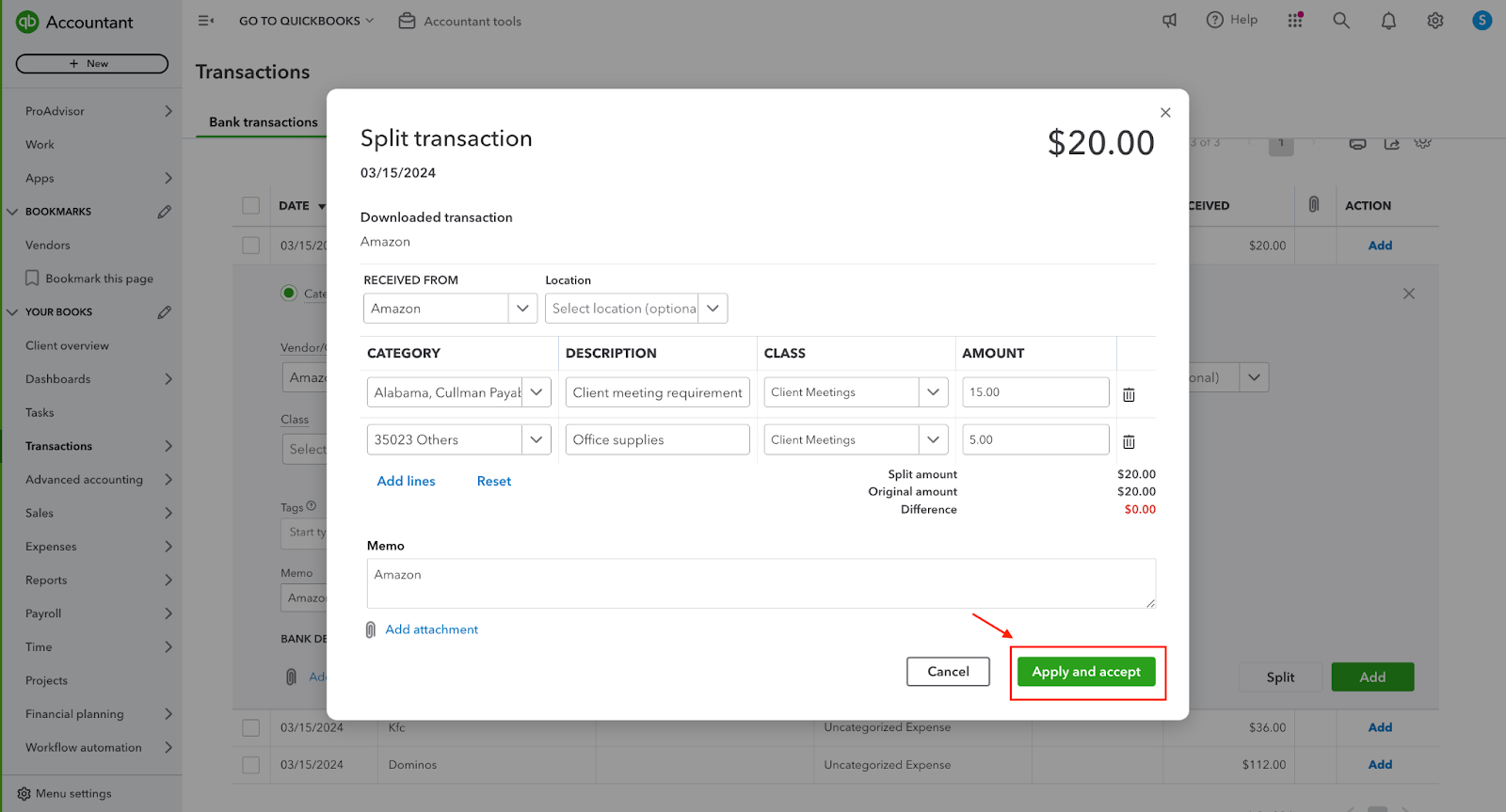Open the Received From Amazon dropdown

[x=522, y=309]
